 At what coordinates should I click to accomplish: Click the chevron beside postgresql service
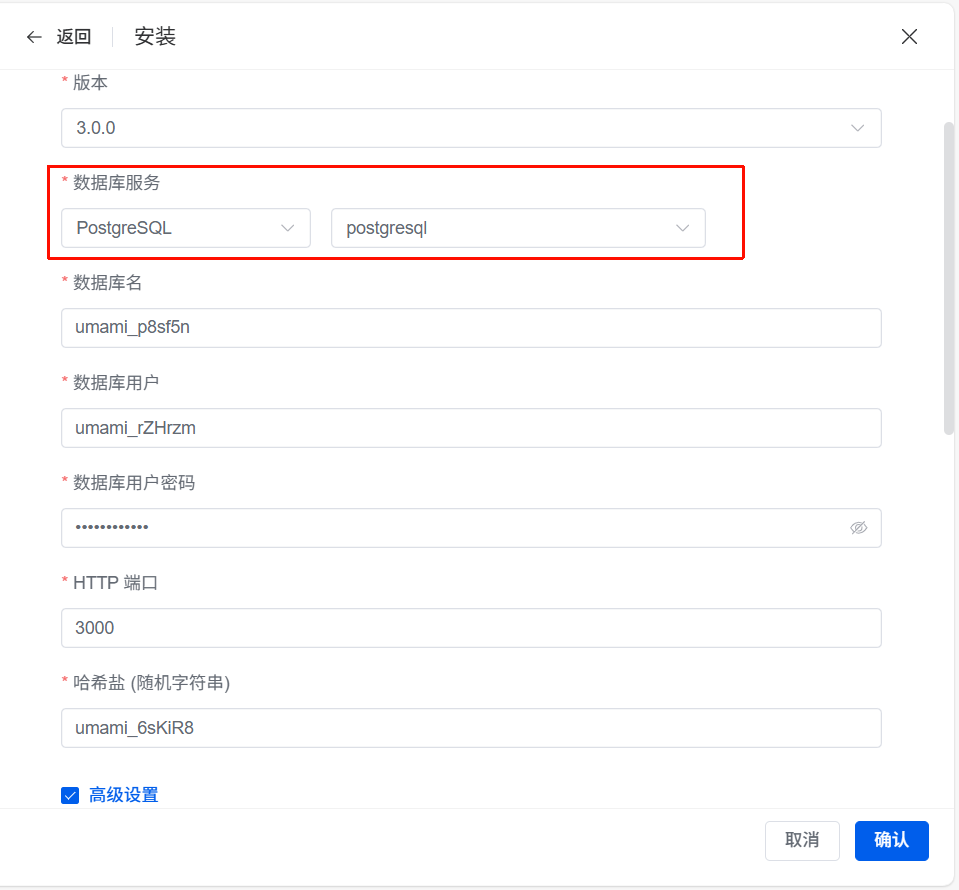(x=683, y=228)
